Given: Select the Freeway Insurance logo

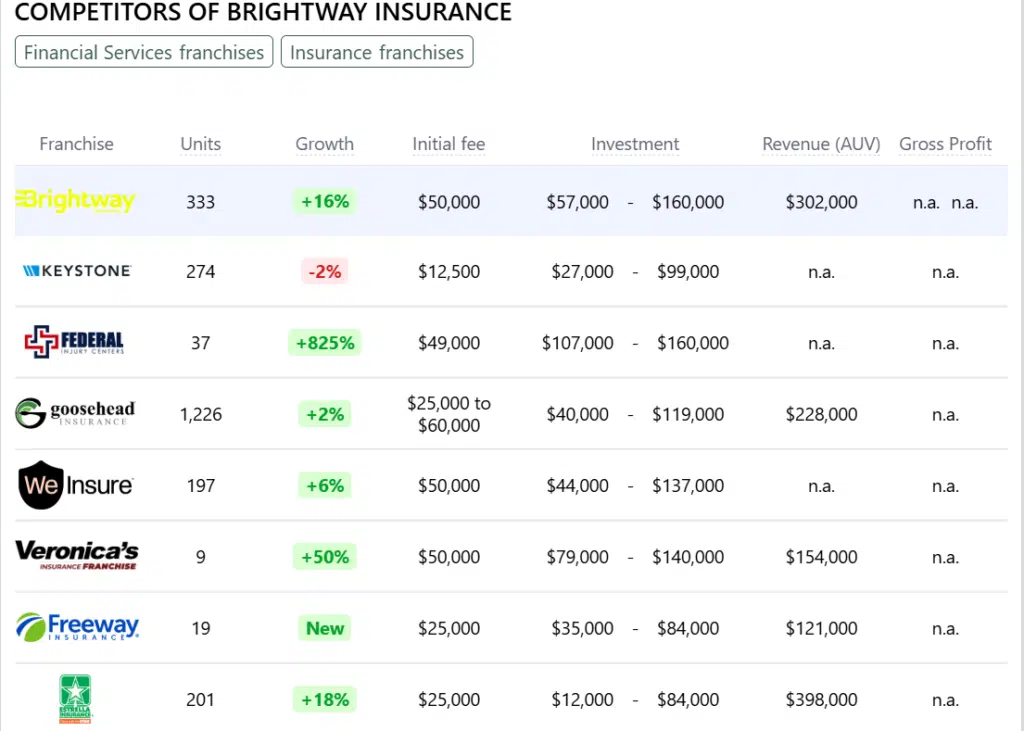Looking at the screenshot, I should point(77,627).
